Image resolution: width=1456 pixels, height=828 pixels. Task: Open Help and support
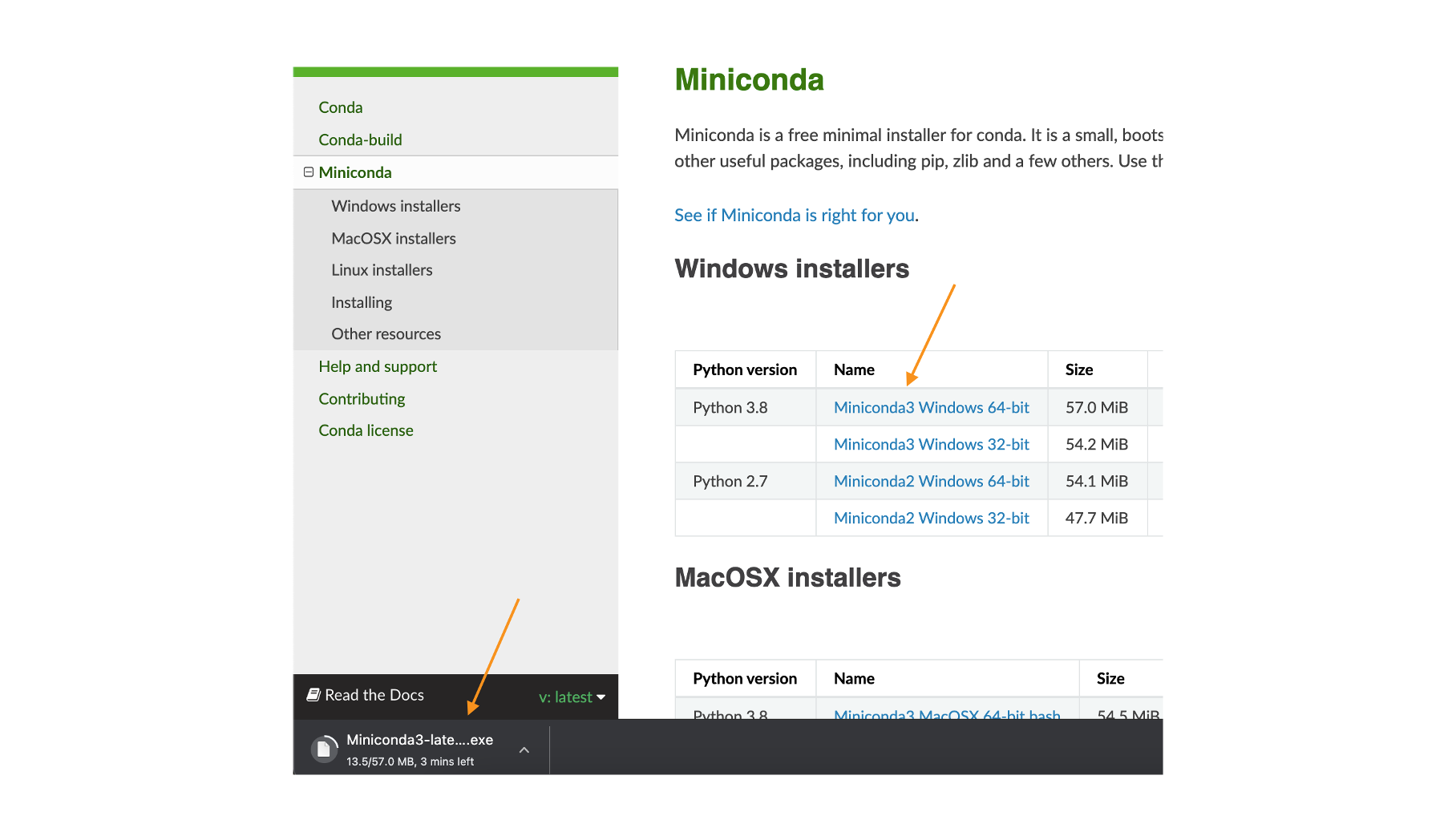378,366
